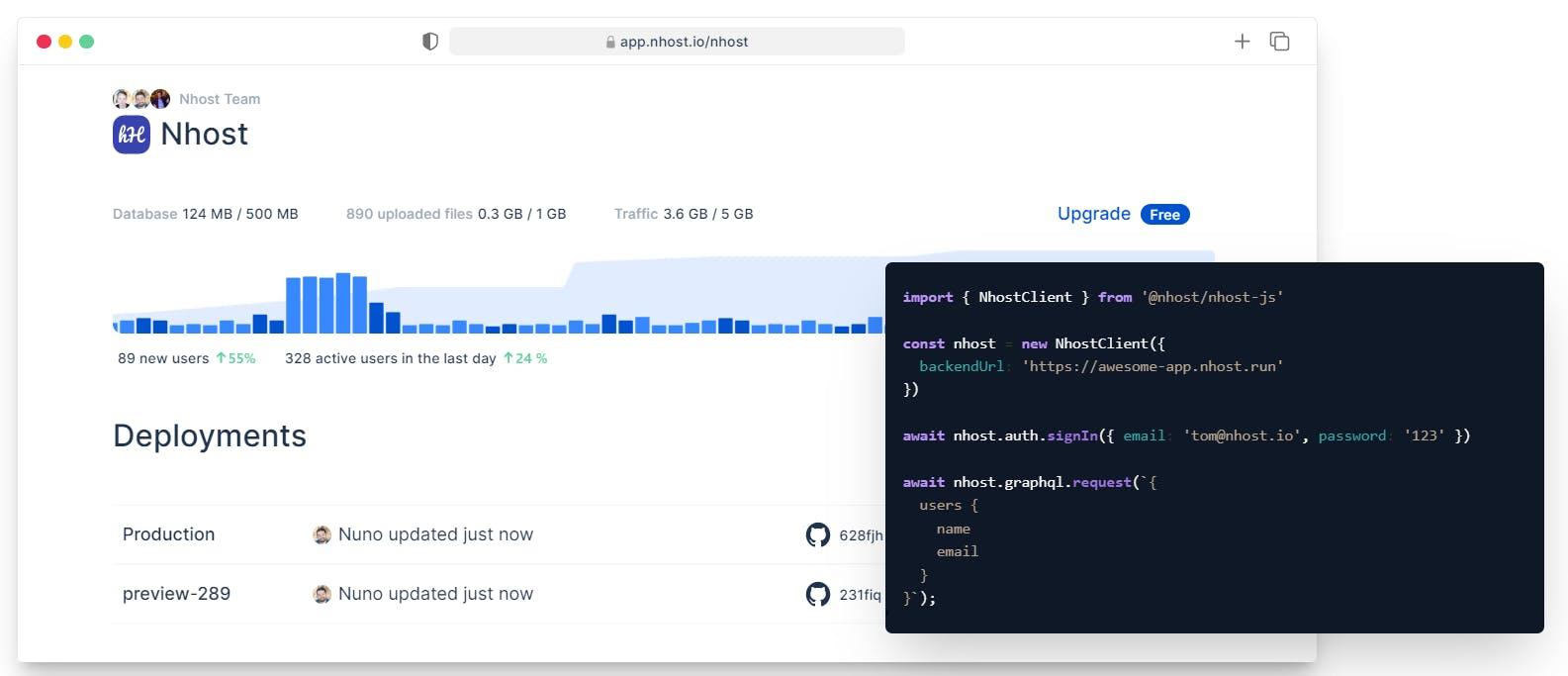Open the preview-289 deployment row
The height and width of the screenshot is (676, 1568).
499,594
